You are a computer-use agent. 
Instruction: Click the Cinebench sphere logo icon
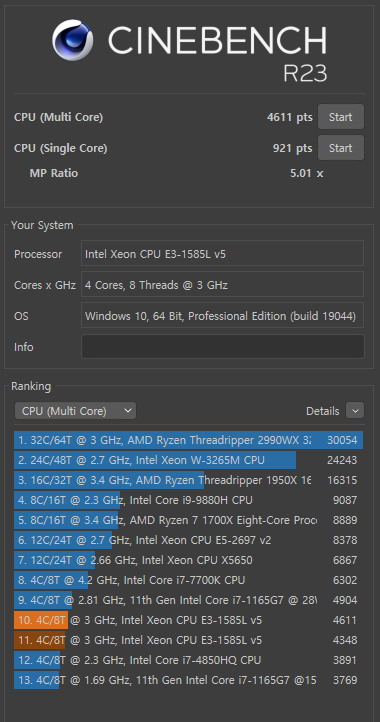click(x=72, y=40)
